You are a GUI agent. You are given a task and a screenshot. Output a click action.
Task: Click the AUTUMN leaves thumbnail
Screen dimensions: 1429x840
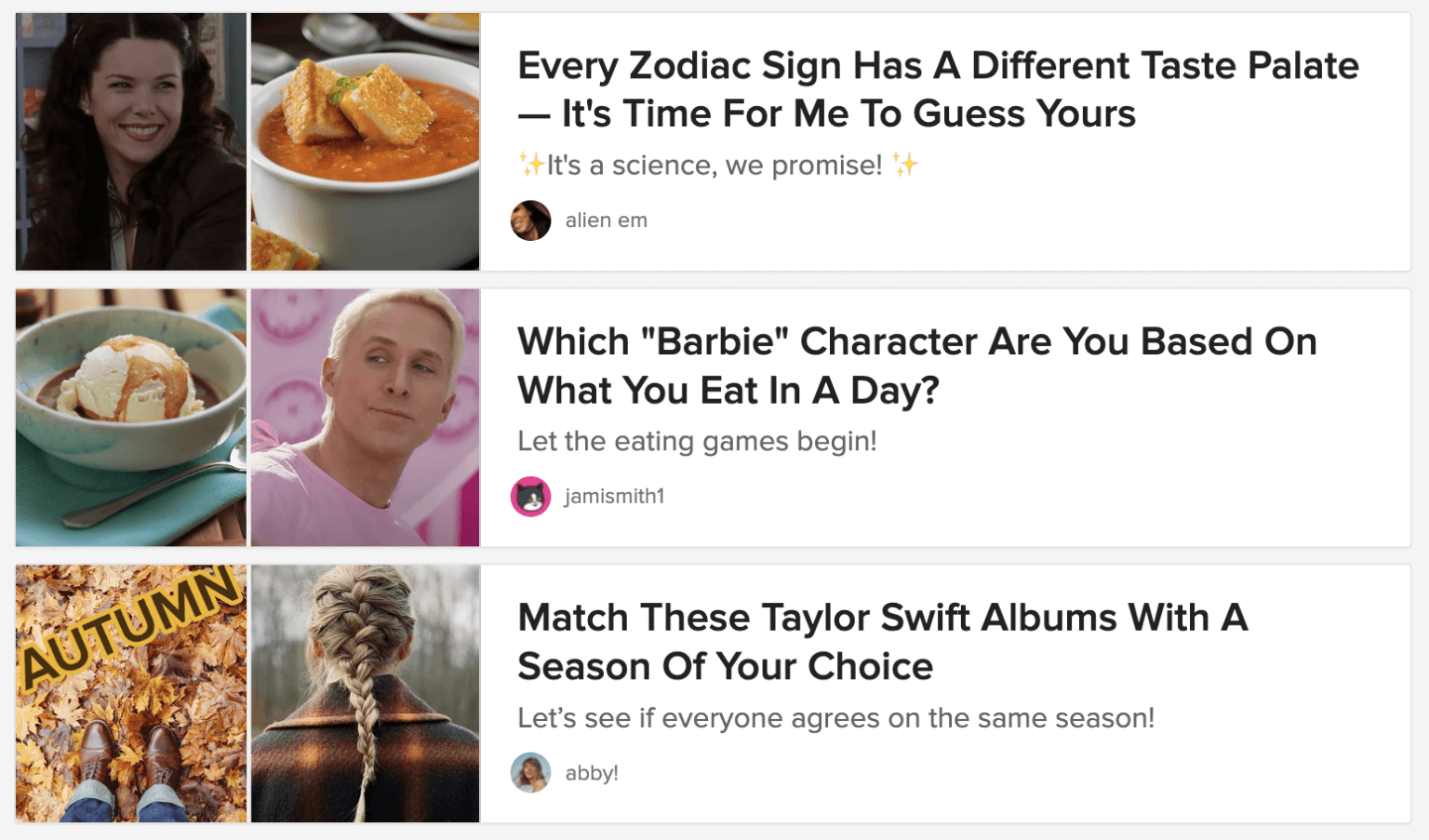pos(131,694)
